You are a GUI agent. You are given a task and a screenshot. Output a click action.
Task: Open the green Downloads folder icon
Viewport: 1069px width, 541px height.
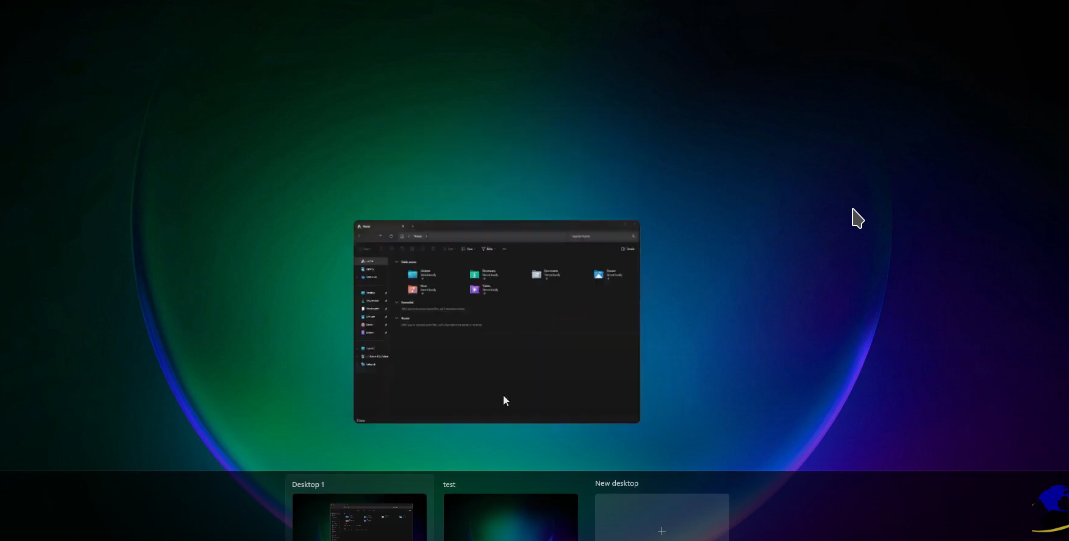(474, 274)
